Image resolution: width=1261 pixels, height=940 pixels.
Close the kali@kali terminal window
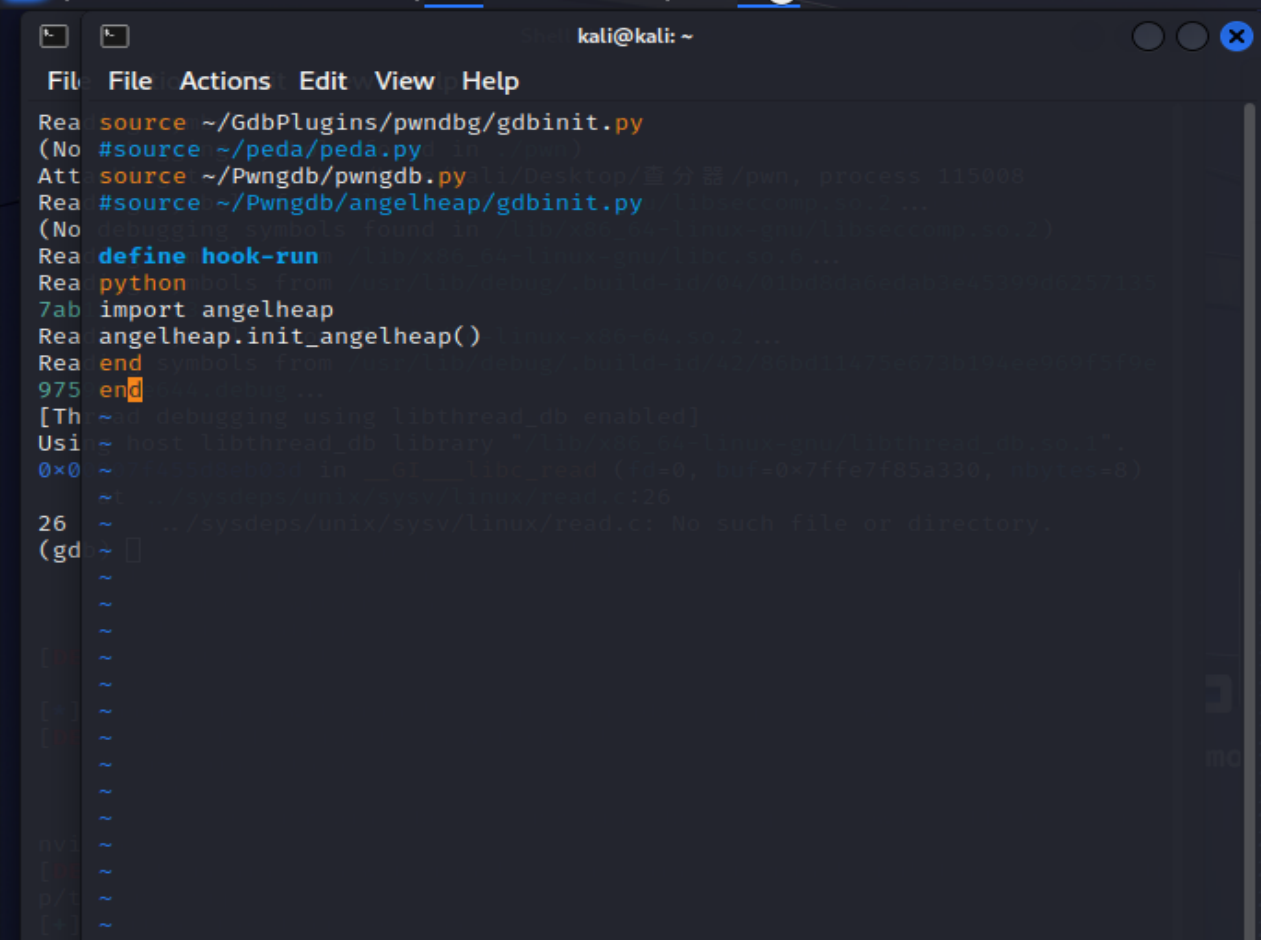[x=1236, y=37]
